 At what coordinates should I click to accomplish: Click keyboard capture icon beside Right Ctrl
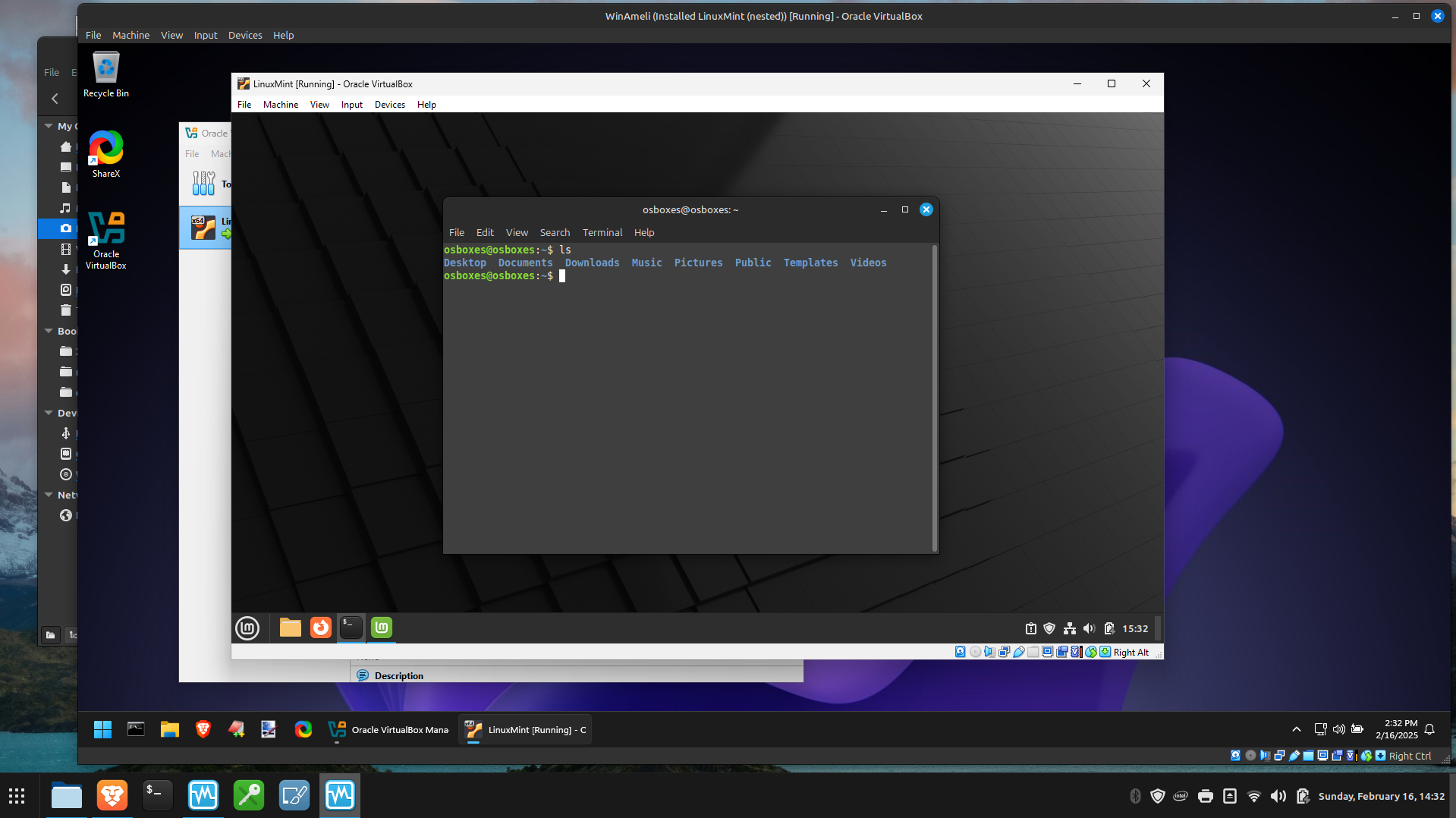[1381, 756]
